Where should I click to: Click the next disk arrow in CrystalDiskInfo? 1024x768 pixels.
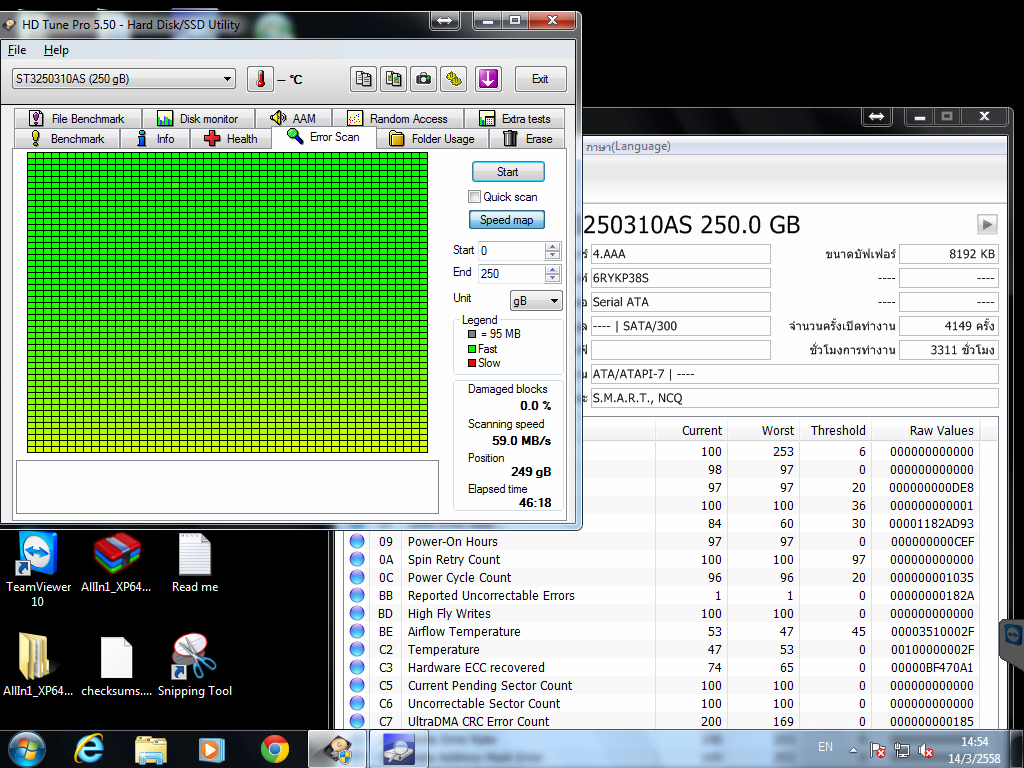[x=987, y=224]
